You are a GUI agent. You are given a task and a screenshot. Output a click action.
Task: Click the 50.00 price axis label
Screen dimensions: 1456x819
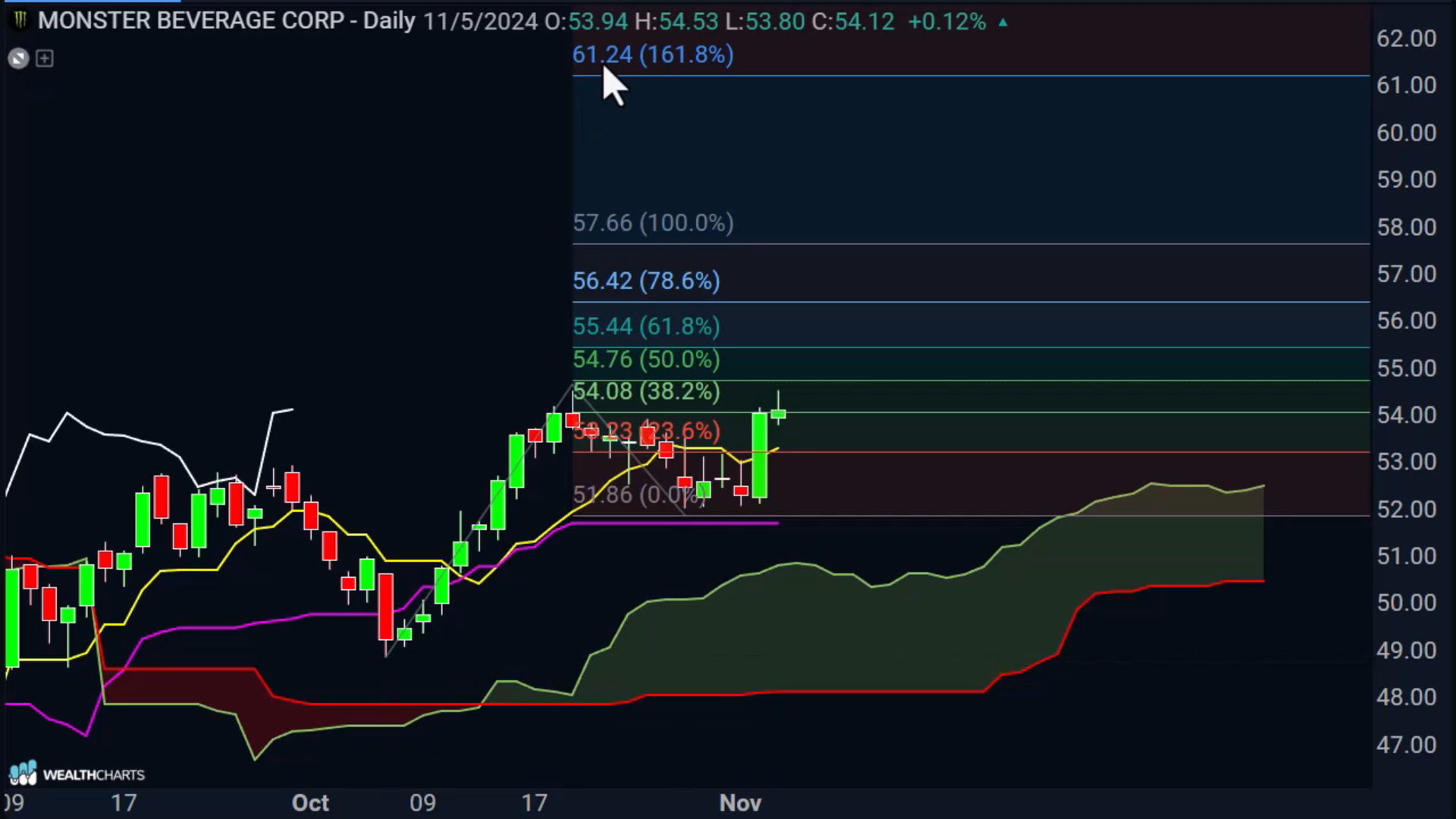tap(1407, 603)
